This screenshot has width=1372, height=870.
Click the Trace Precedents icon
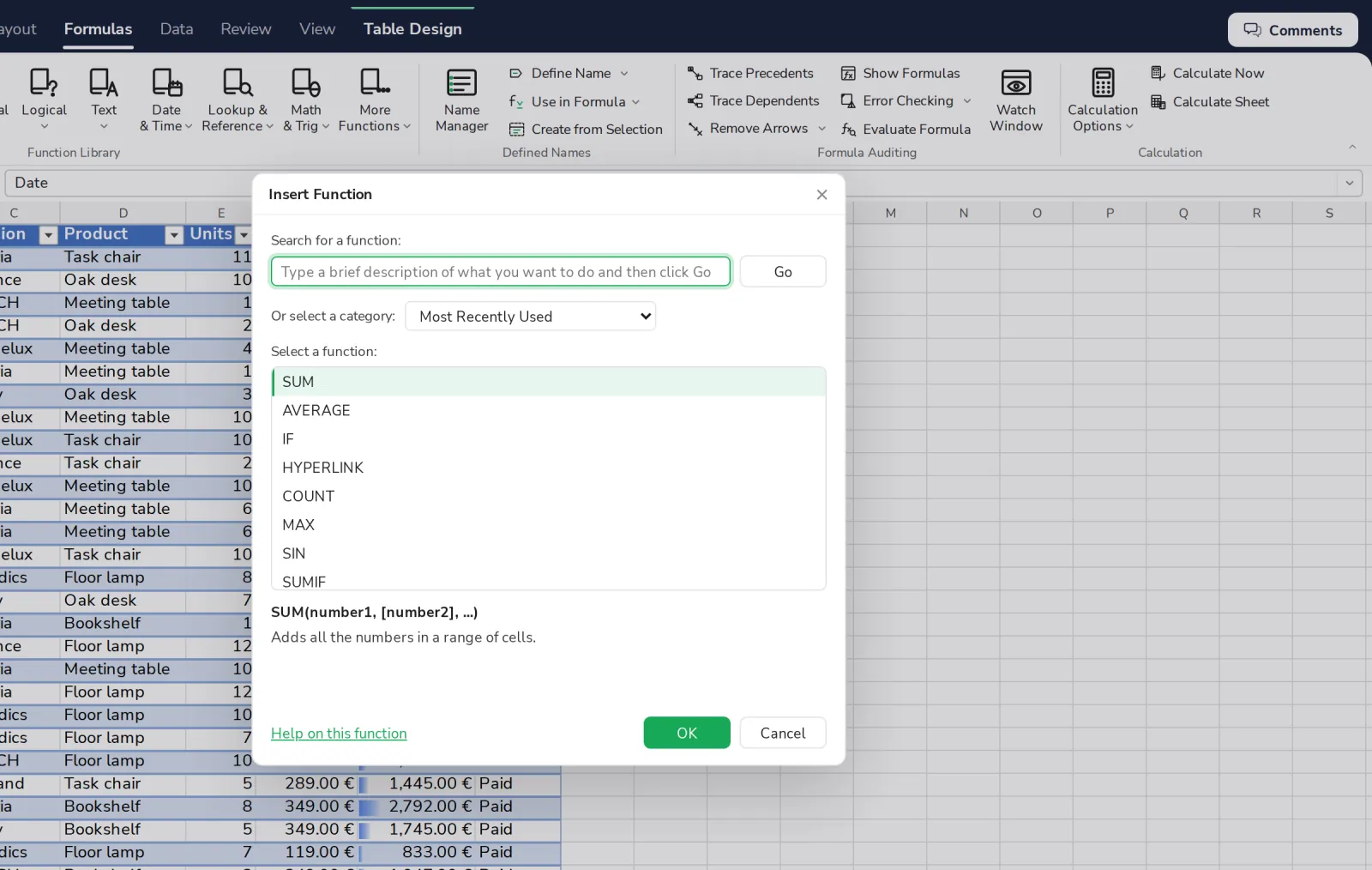tap(695, 74)
